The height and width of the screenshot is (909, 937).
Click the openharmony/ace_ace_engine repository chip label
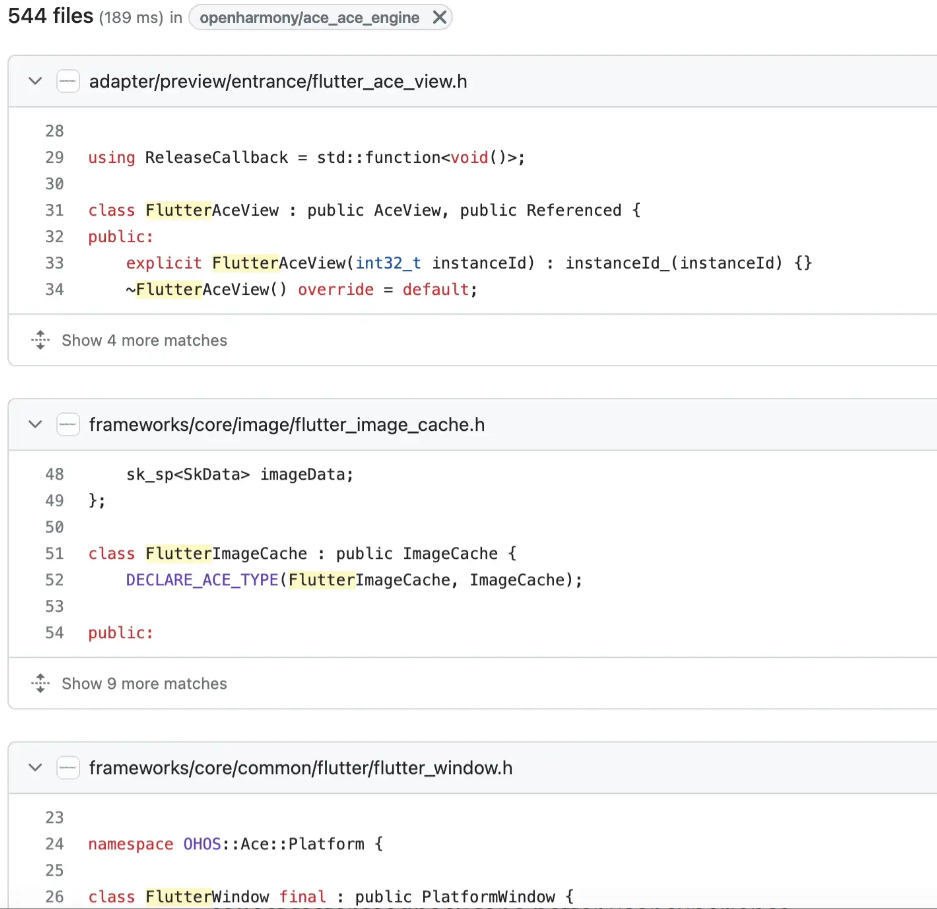point(309,18)
